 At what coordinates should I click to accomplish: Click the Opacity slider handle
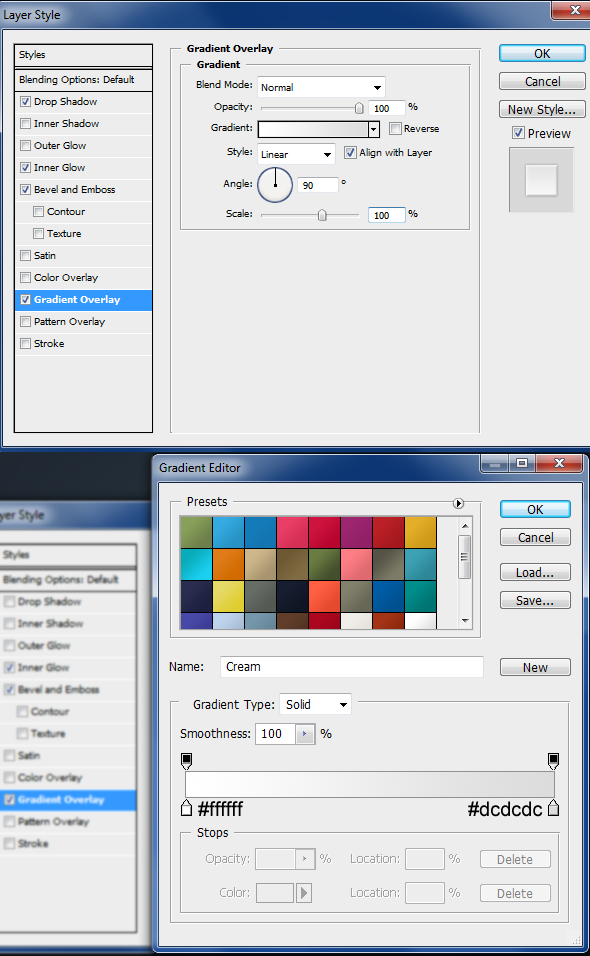[359, 109]
